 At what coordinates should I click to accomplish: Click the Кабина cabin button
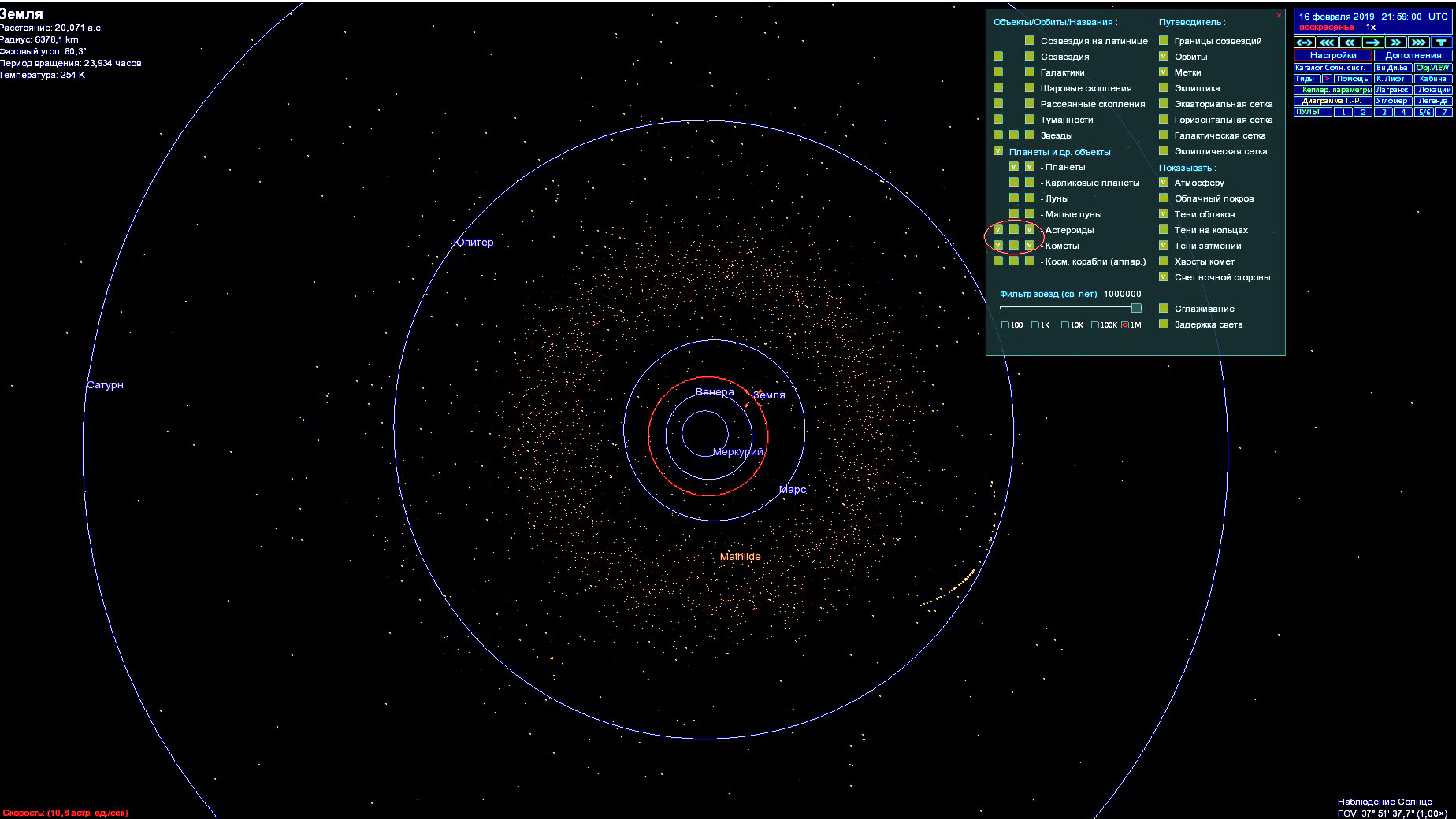1433,79
